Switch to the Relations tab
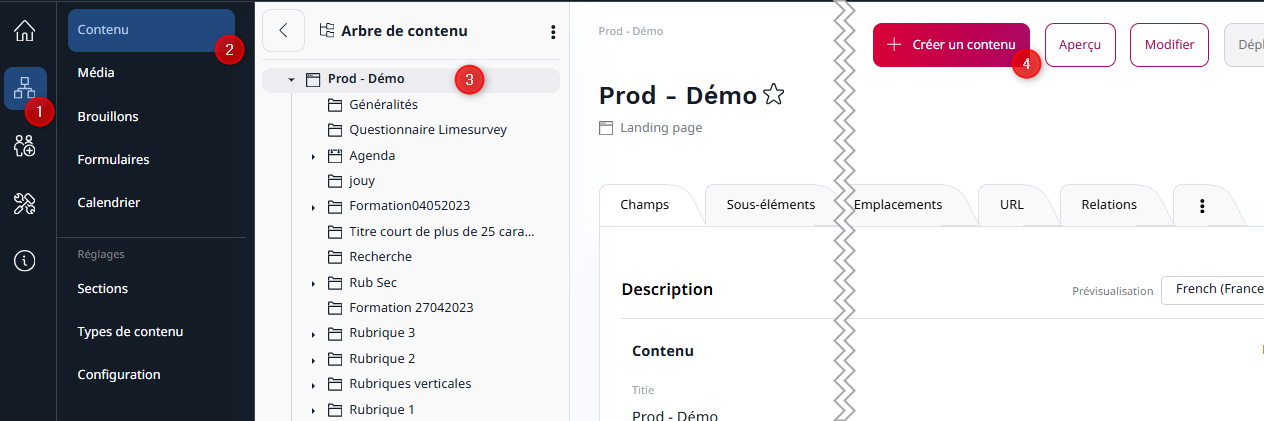Viewport: 1264px width, 421px height. 1108,205
